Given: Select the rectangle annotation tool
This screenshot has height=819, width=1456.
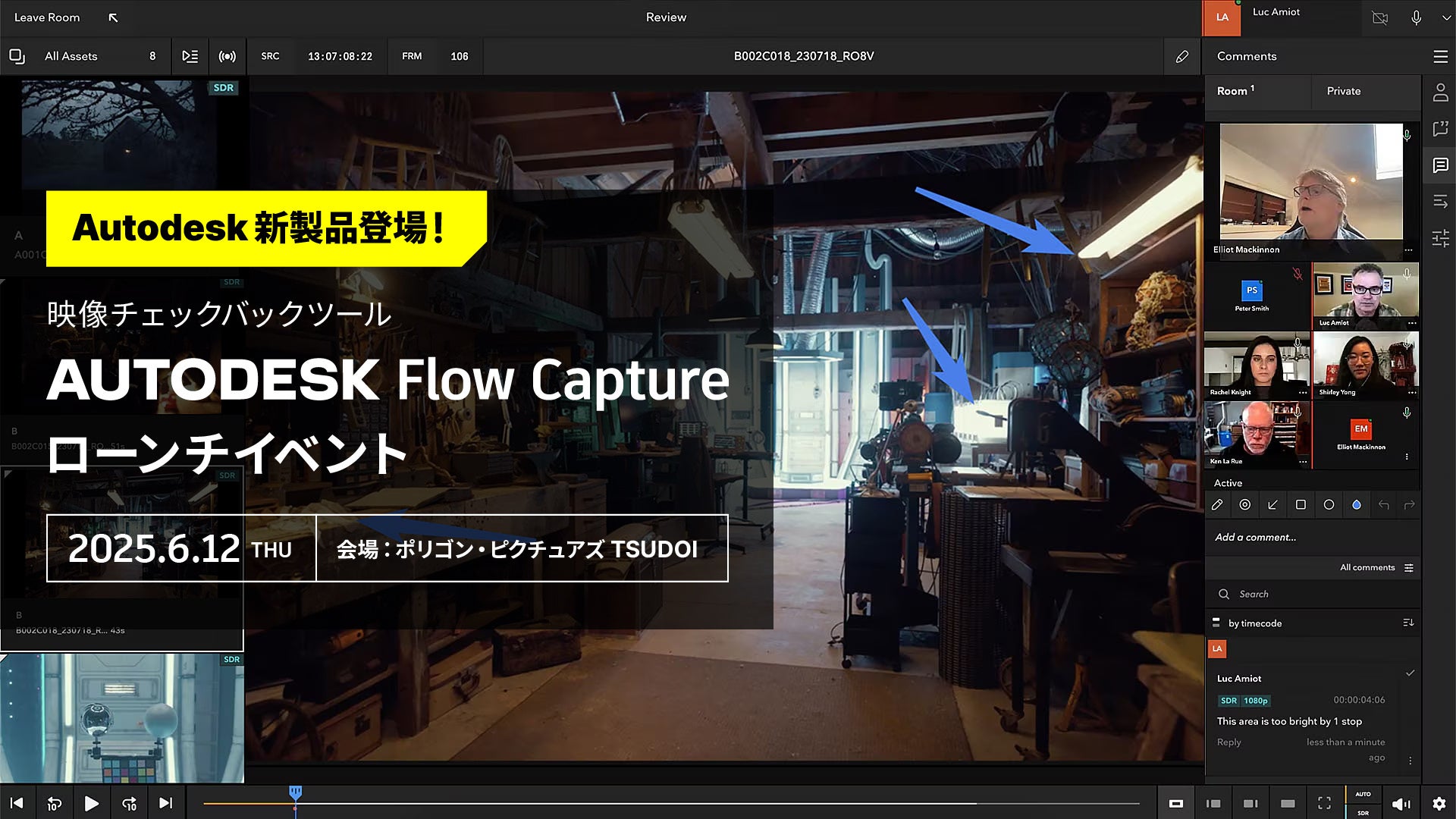Looking at the screenshot, I should click(1301, 505).
